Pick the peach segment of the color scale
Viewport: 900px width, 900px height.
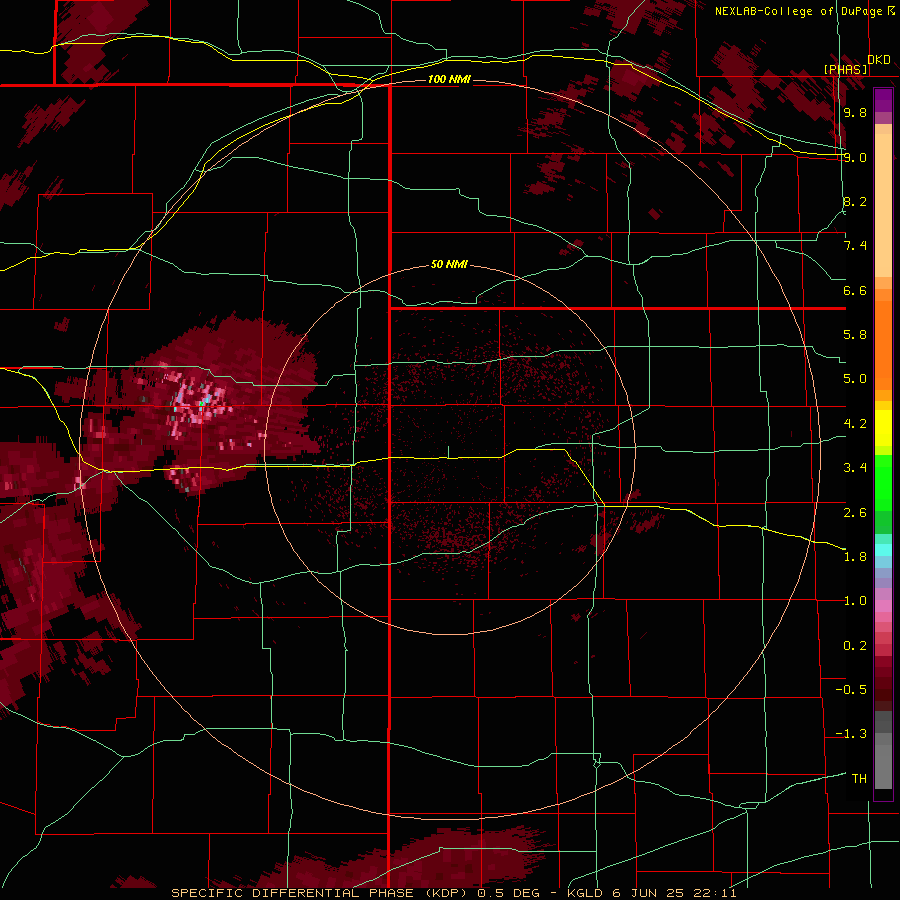pos(883,205)
